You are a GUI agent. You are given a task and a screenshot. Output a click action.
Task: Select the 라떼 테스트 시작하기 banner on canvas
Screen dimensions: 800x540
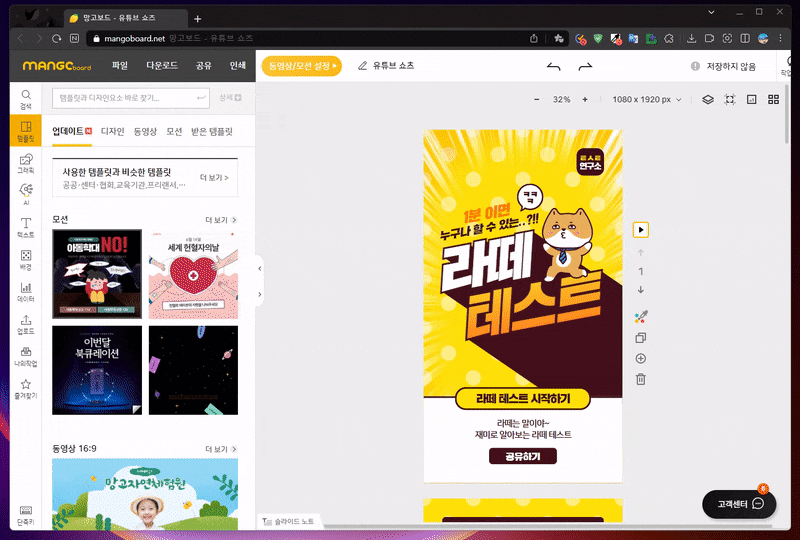pos(522,399)
